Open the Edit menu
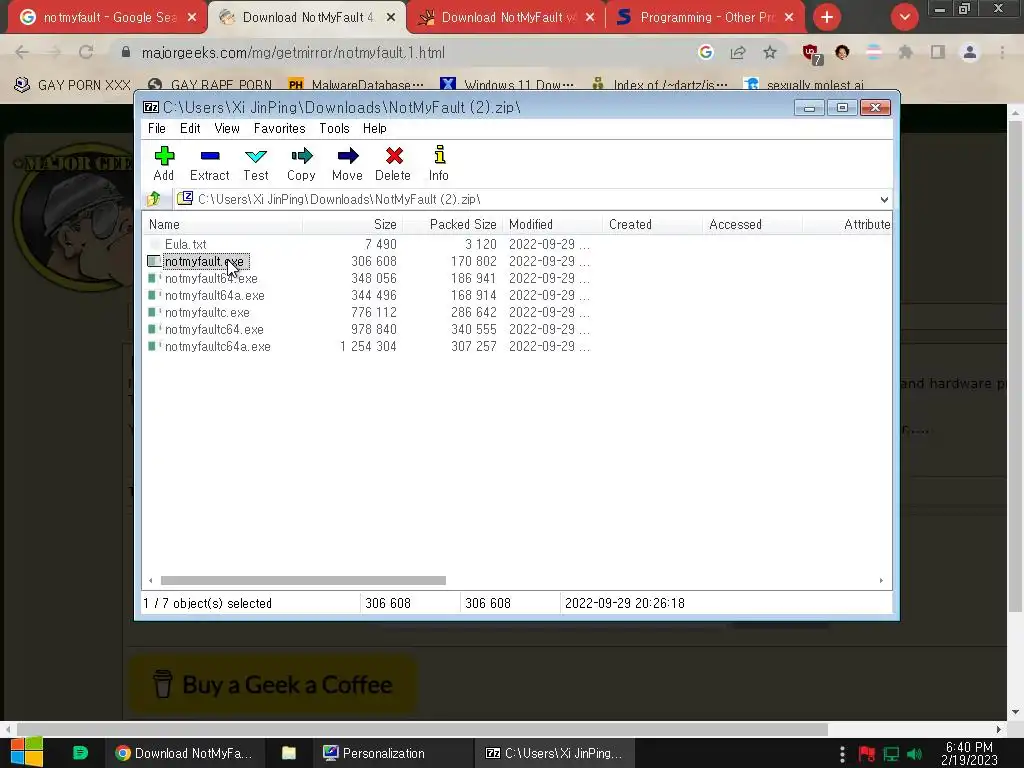This screenshot has height=768, width=1024. tap(190, 129)
